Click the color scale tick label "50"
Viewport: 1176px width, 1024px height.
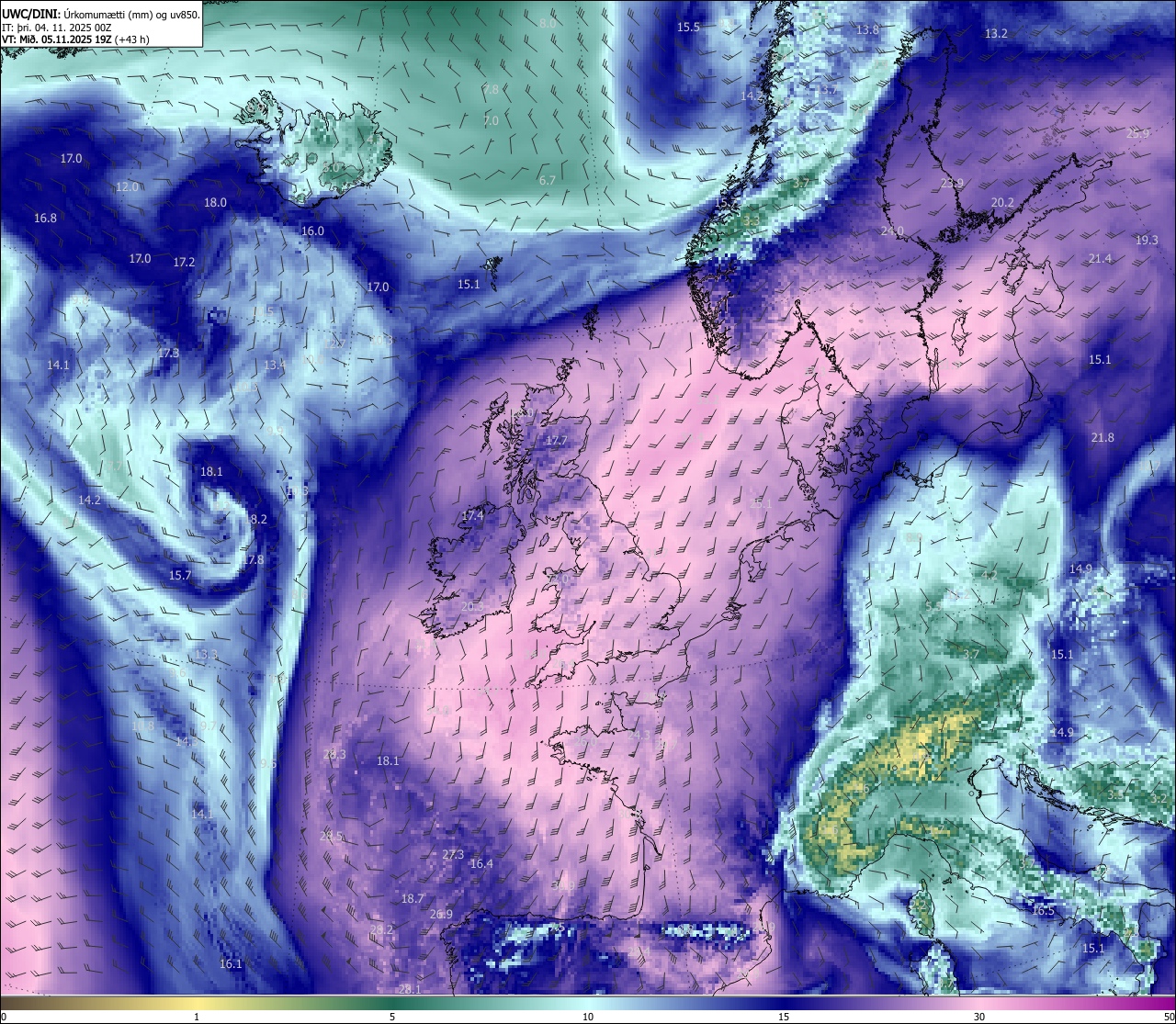(1169, 1017)
